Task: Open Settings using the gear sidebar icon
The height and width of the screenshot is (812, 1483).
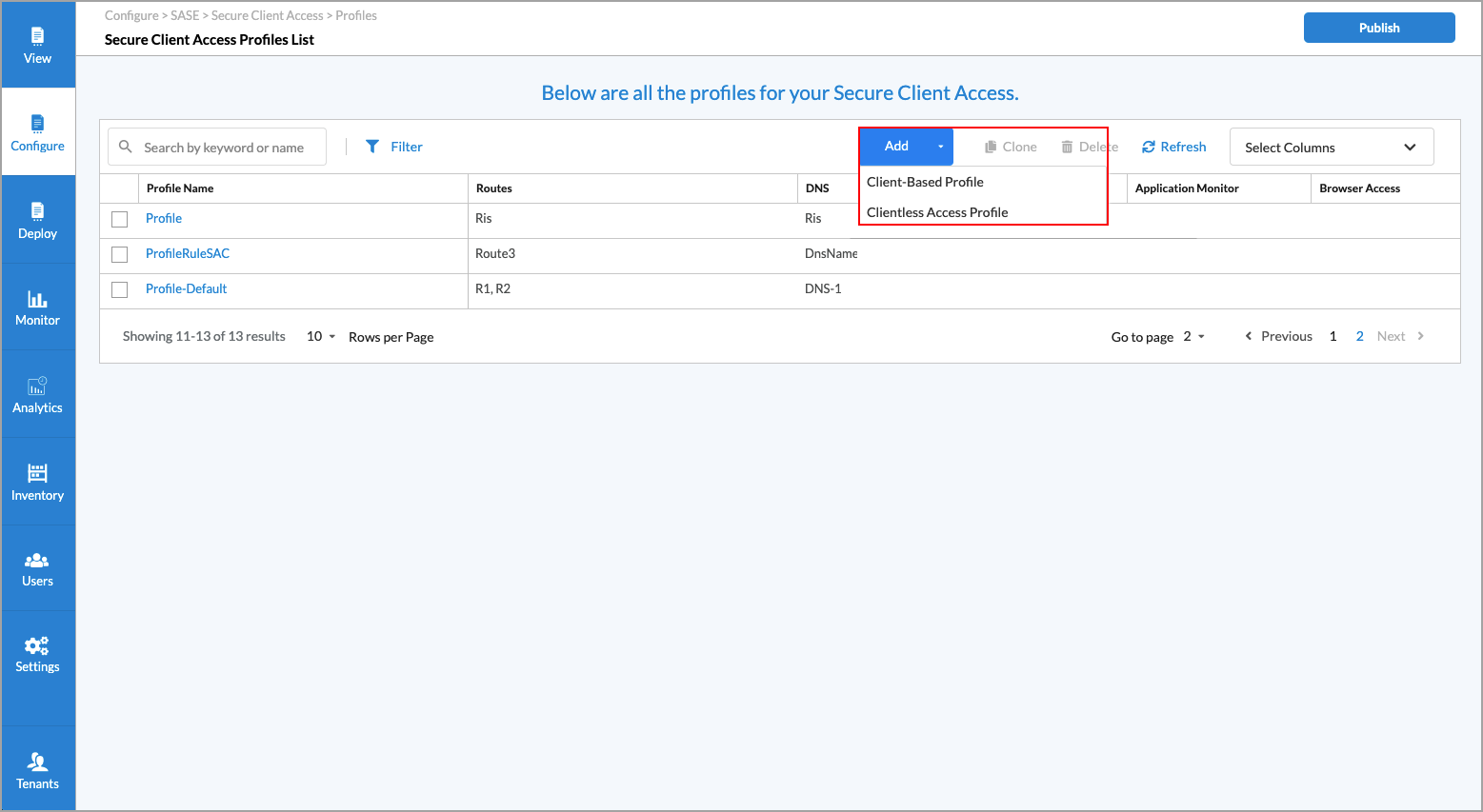Action: point(37,655)
